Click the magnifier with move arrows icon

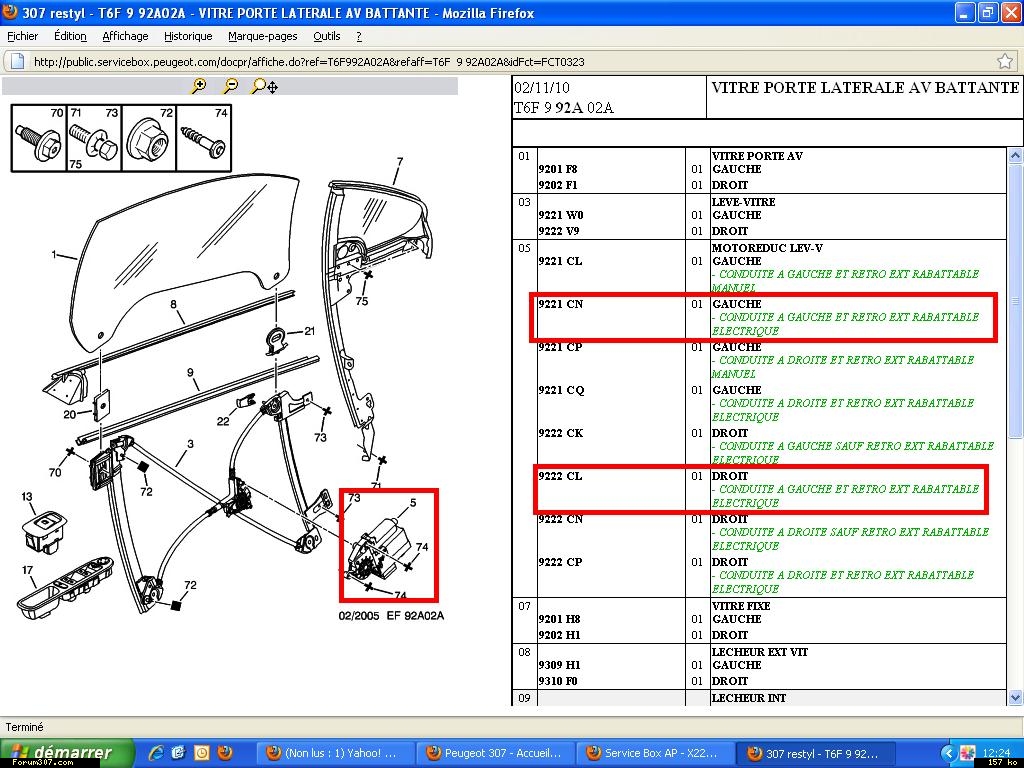click(264, 86)
